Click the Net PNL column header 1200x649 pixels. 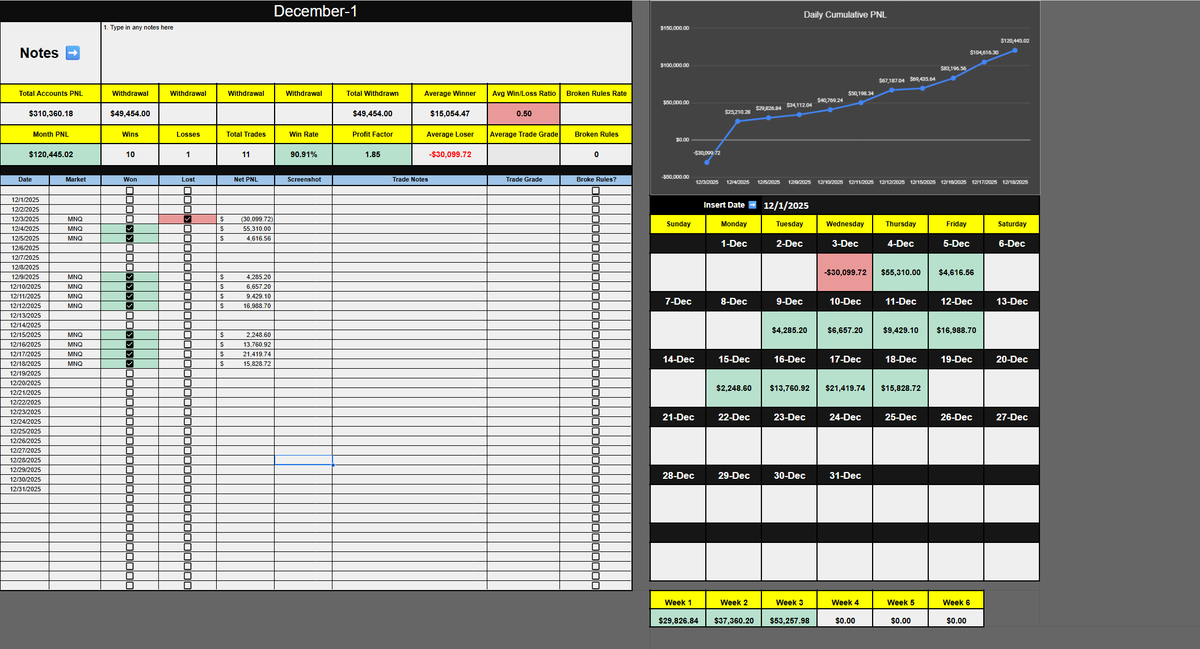(246, 180)
